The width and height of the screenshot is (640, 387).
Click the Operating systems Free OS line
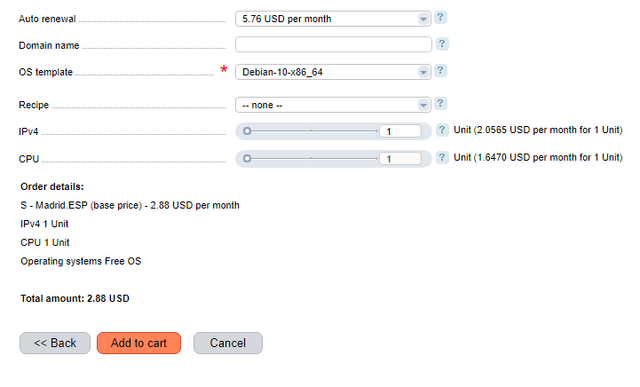click(x=81, y=261)
